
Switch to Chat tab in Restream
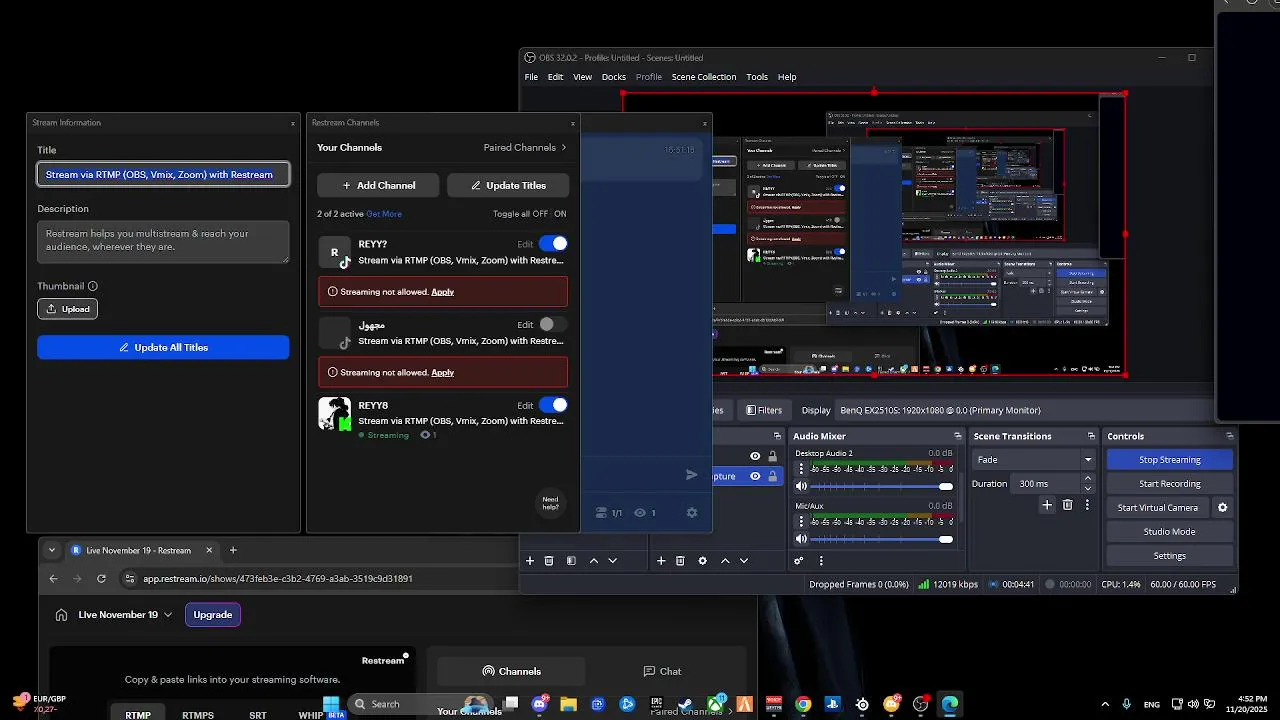click(662, 671)
